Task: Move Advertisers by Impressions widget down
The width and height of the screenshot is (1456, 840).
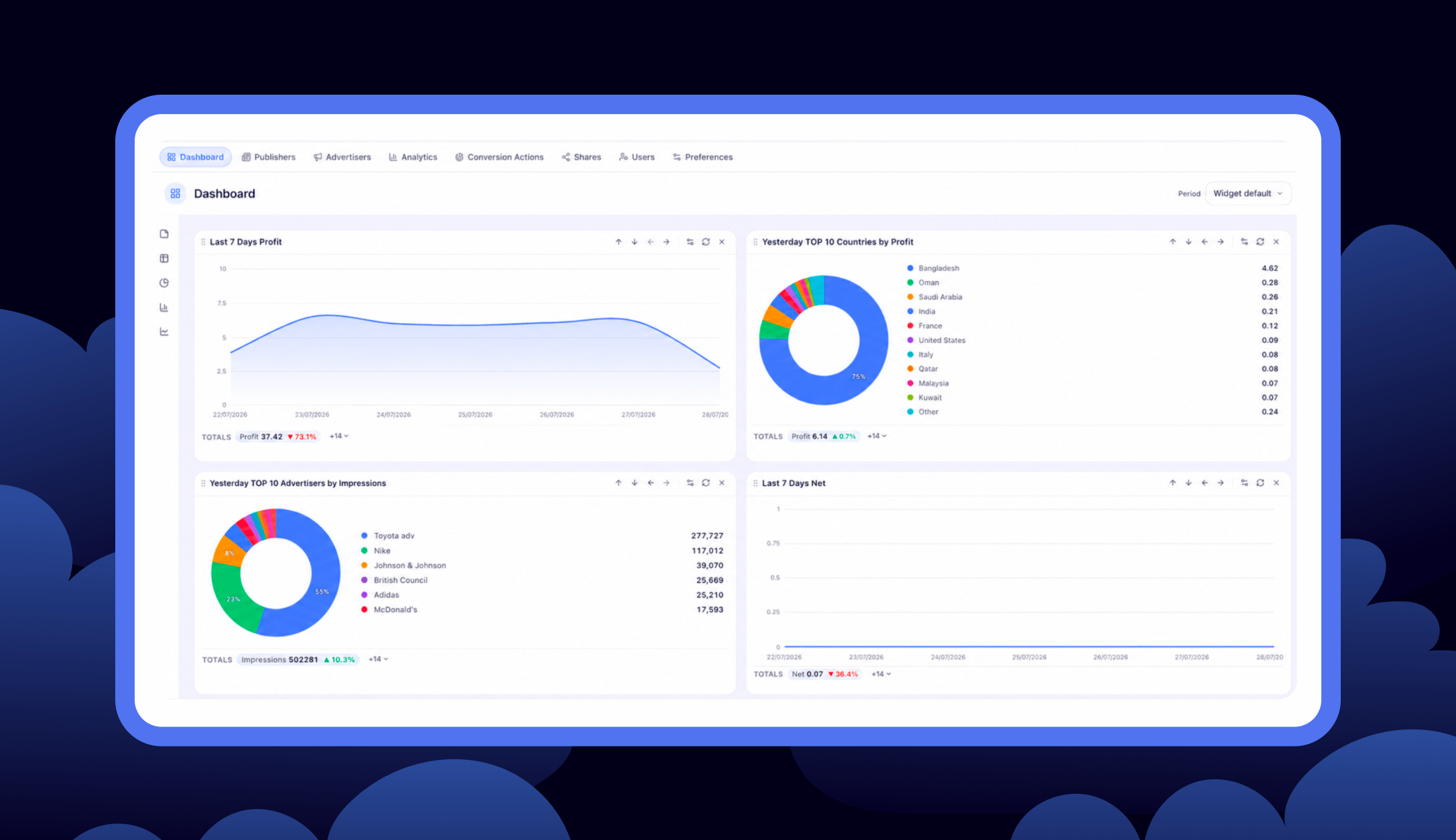Action: click(x=635, y=483)
